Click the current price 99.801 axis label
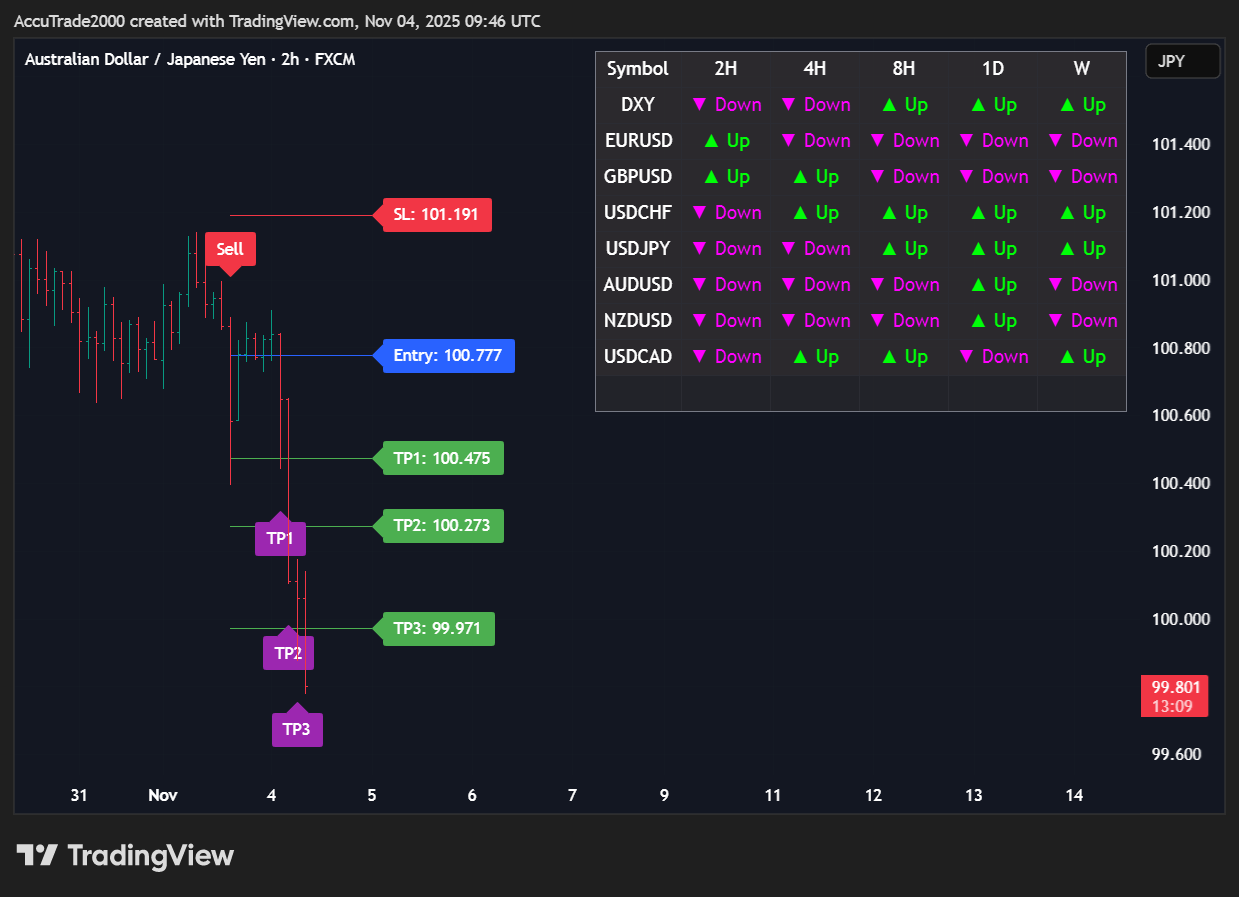 click(x=1175, y=696)
